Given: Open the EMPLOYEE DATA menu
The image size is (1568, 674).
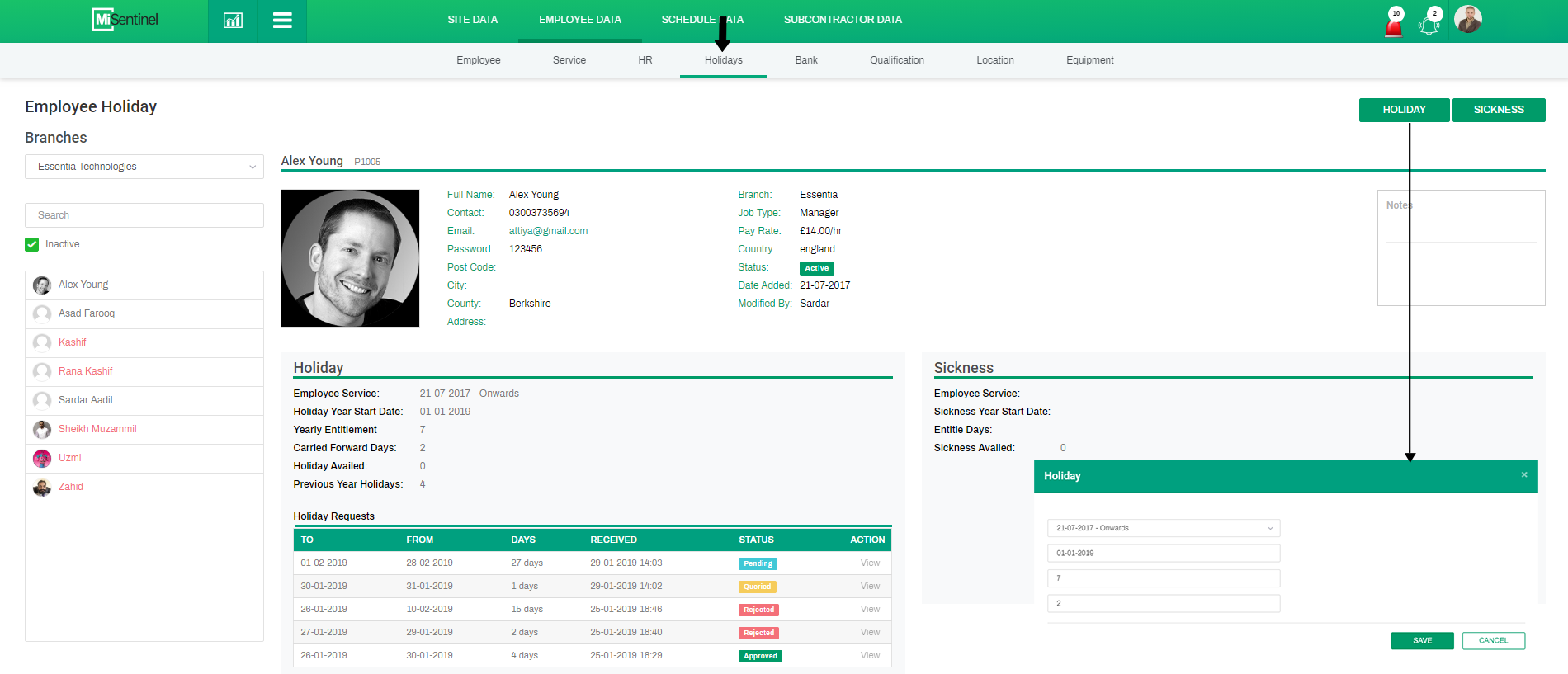Looking at the screenshot, I should click(580, 20).
